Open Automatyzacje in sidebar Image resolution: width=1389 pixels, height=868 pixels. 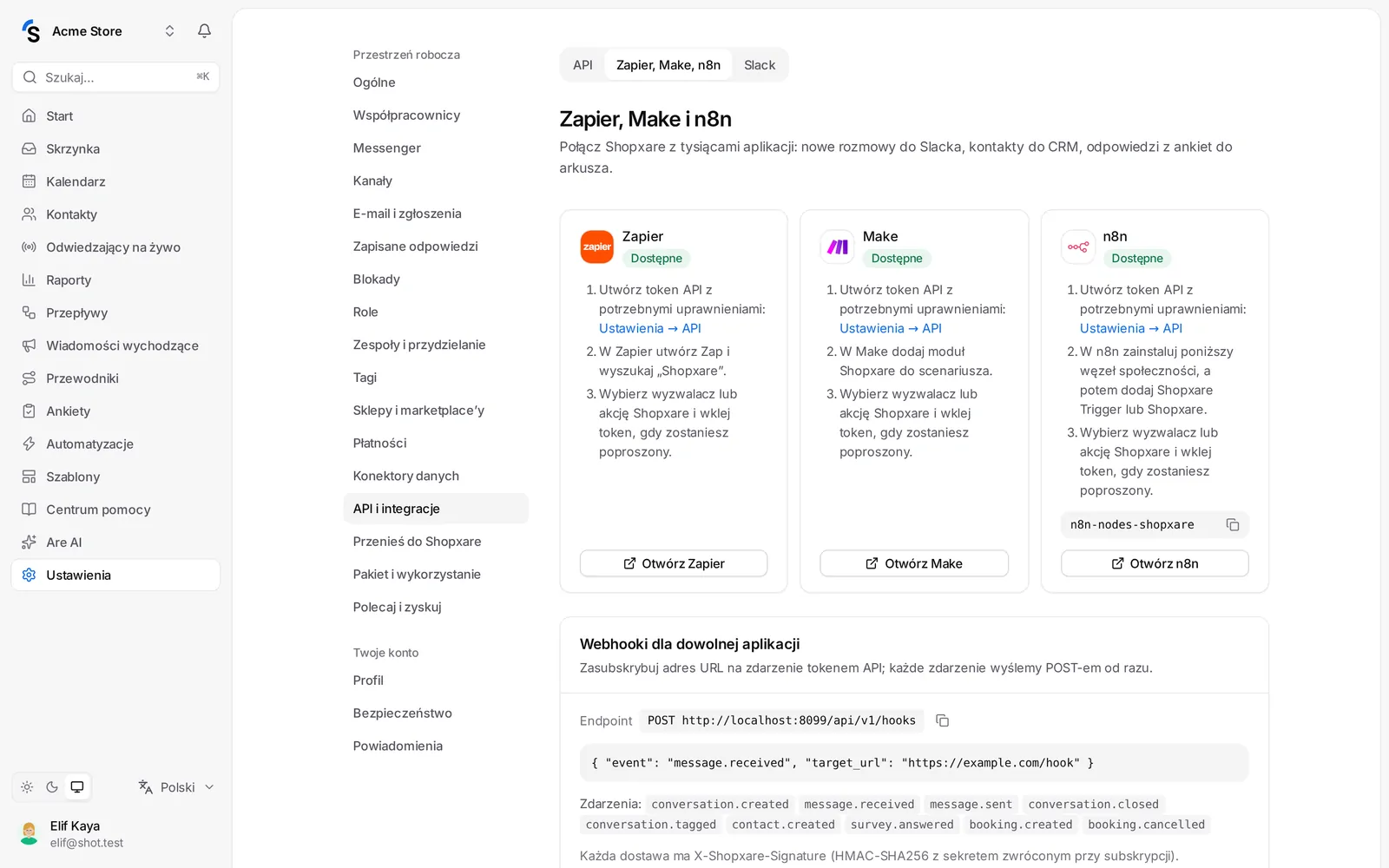115,444
